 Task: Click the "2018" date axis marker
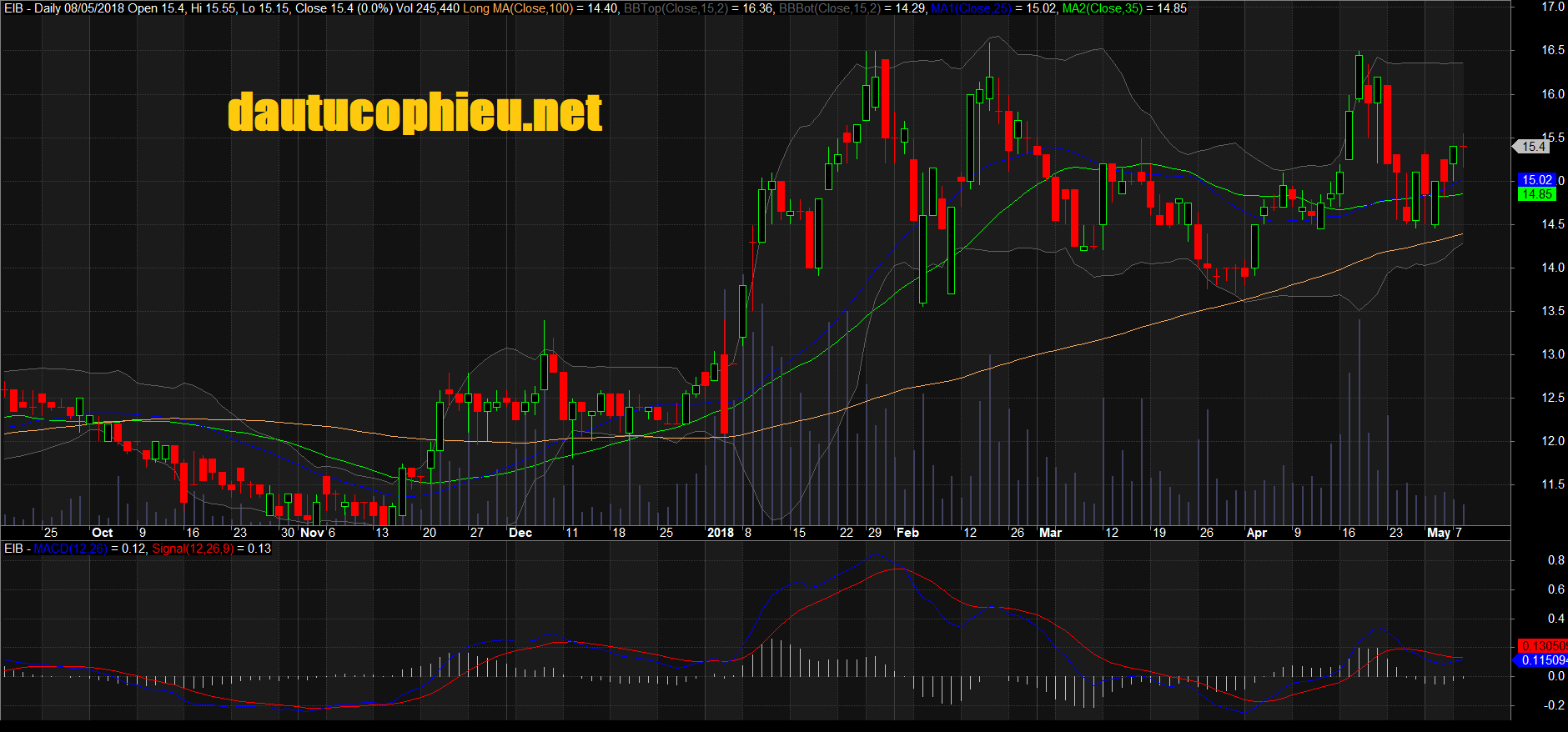pyautogui.click(x=721, y=533)
